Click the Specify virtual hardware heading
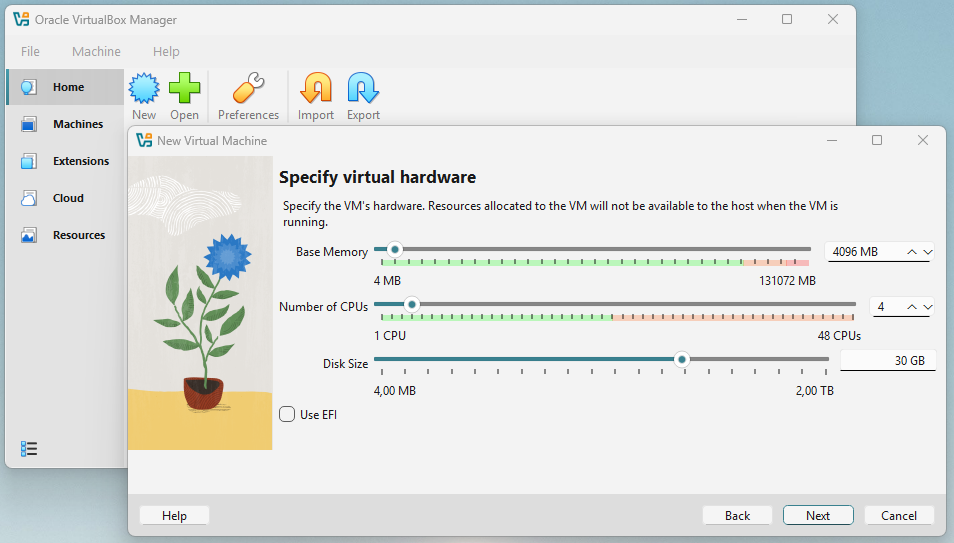954x543 pixels. [x=377, y=177]
